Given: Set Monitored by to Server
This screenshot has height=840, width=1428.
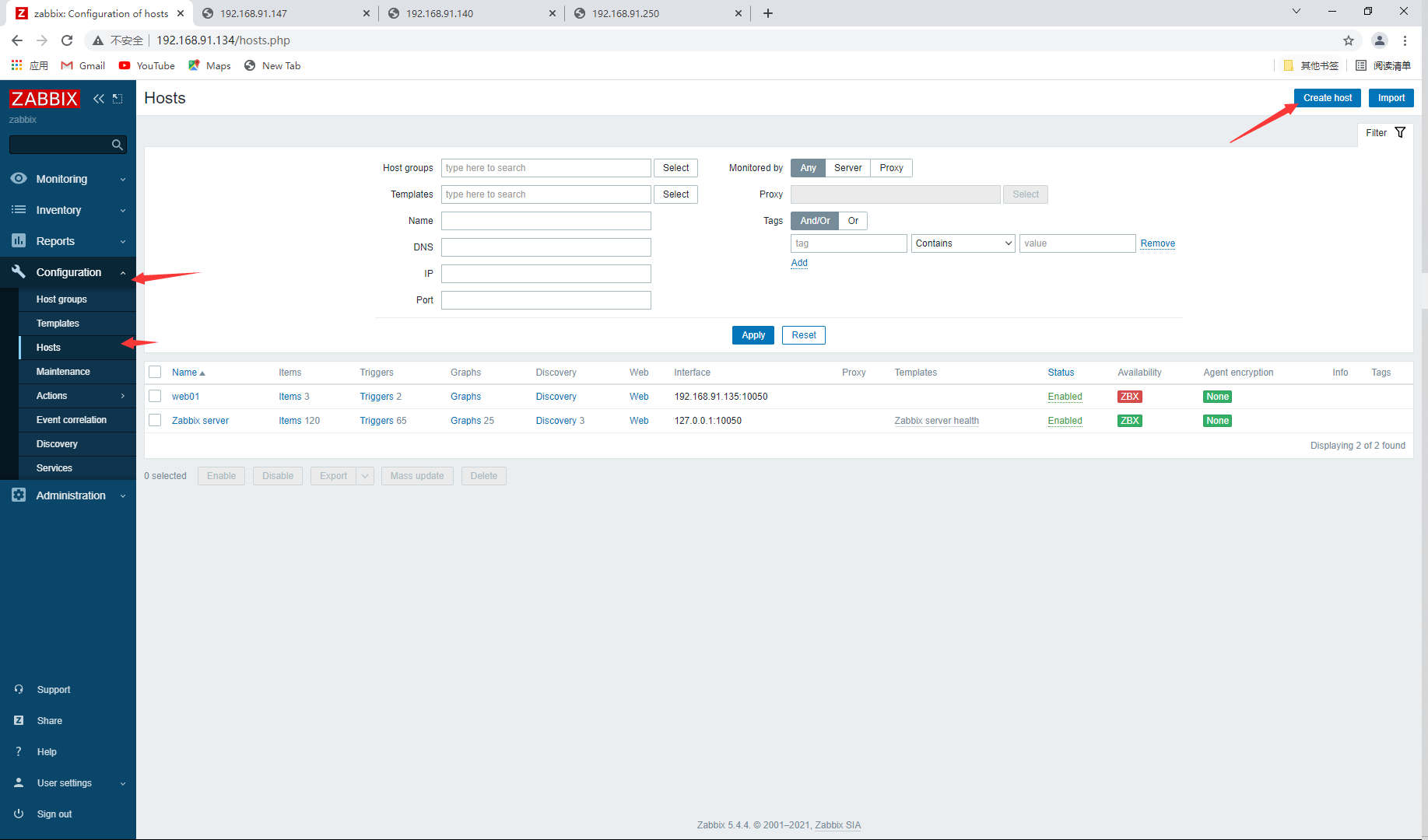Looking at the screenshot, I should coord(847,168).
